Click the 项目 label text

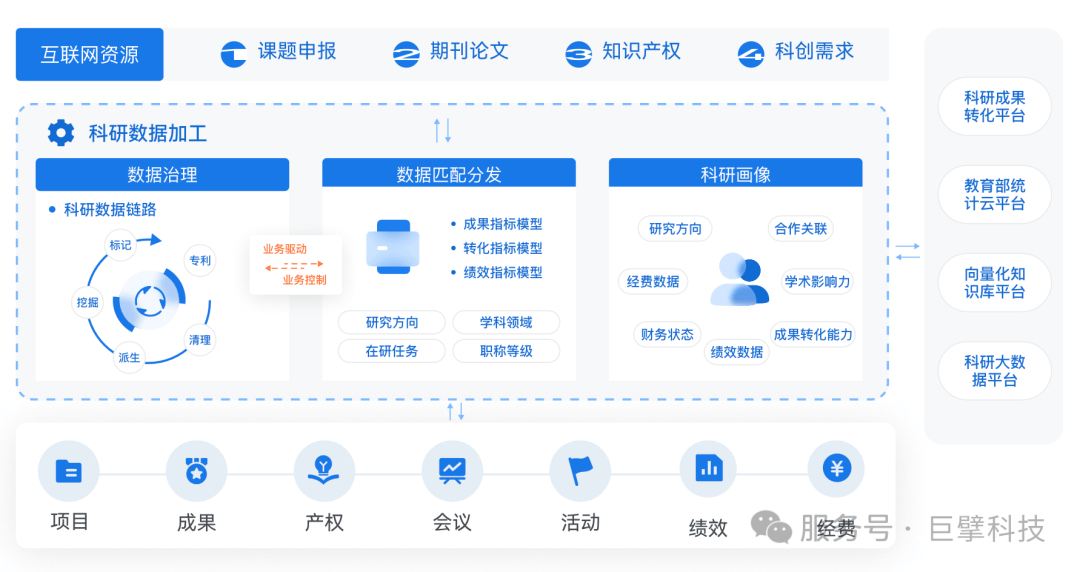pos(69,522)
